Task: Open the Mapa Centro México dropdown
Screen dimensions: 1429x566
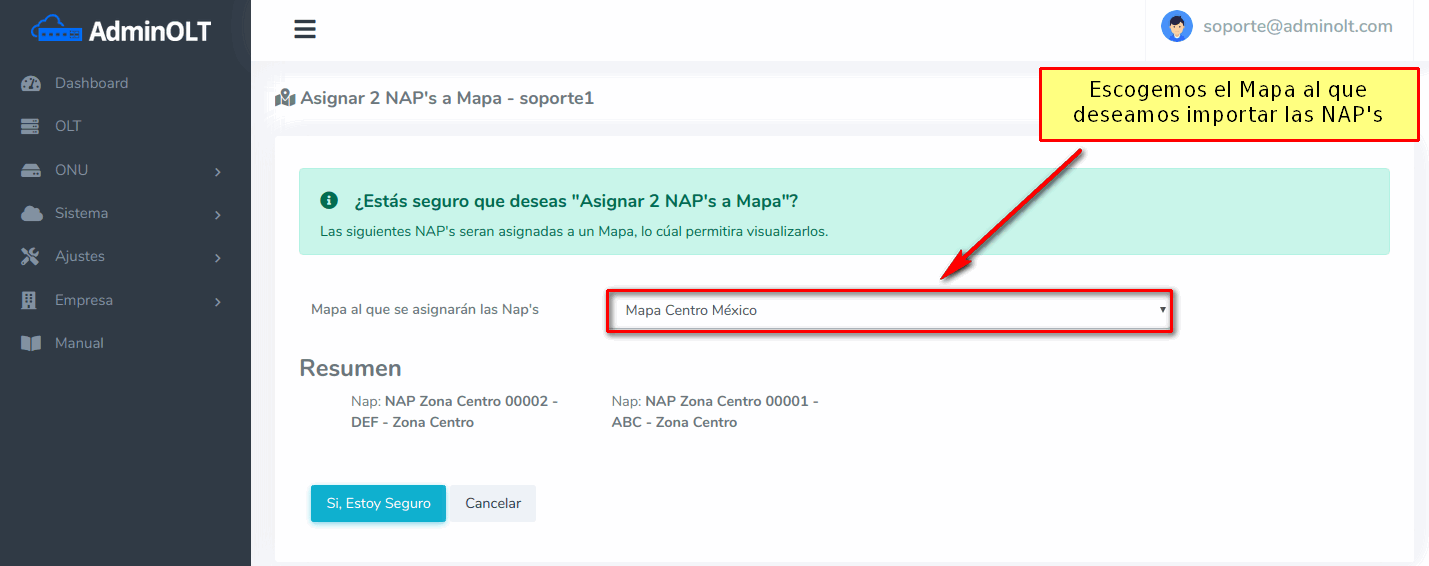Action: click(x=889, y=311)
